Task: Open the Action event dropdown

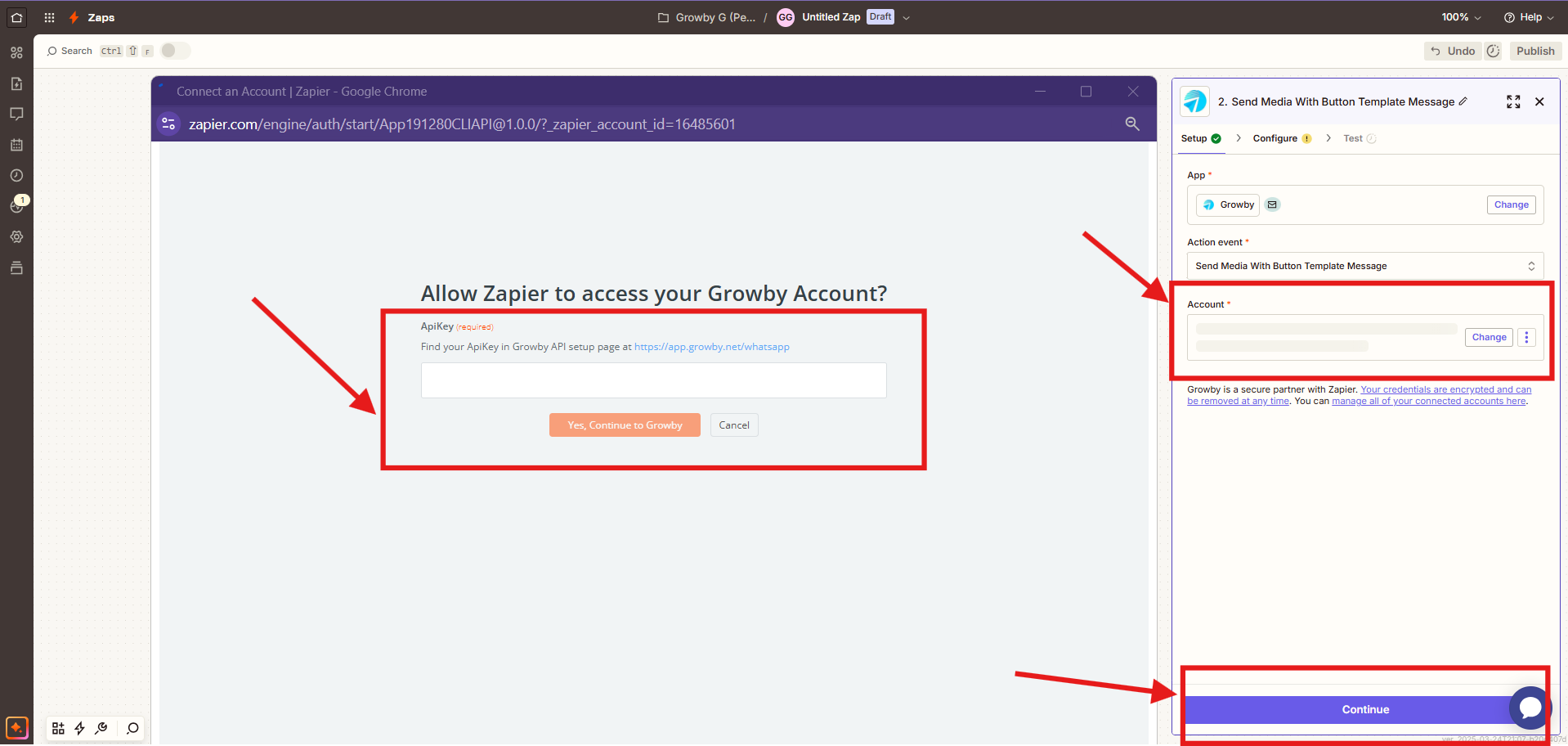Action: (1365, 266)
